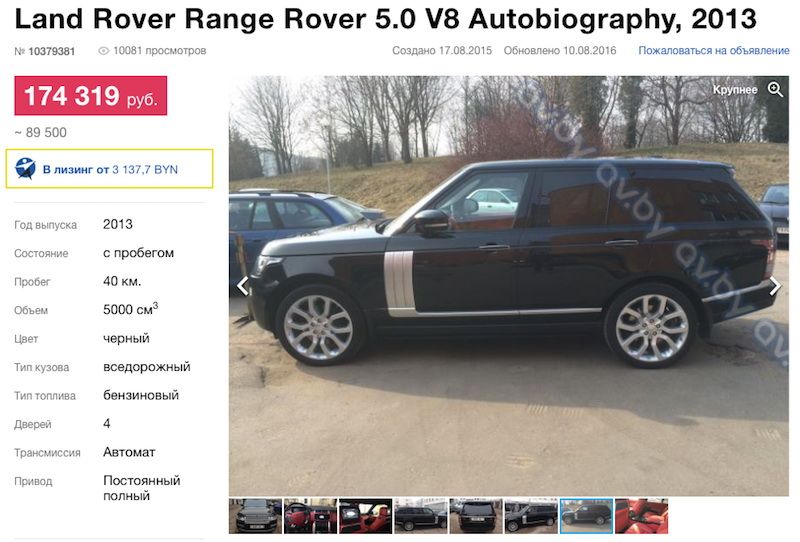Select the highlighted seventh side-view thumbnail
Image resolution: width=800 pixels, height=542 pixels.
(586, 516)
